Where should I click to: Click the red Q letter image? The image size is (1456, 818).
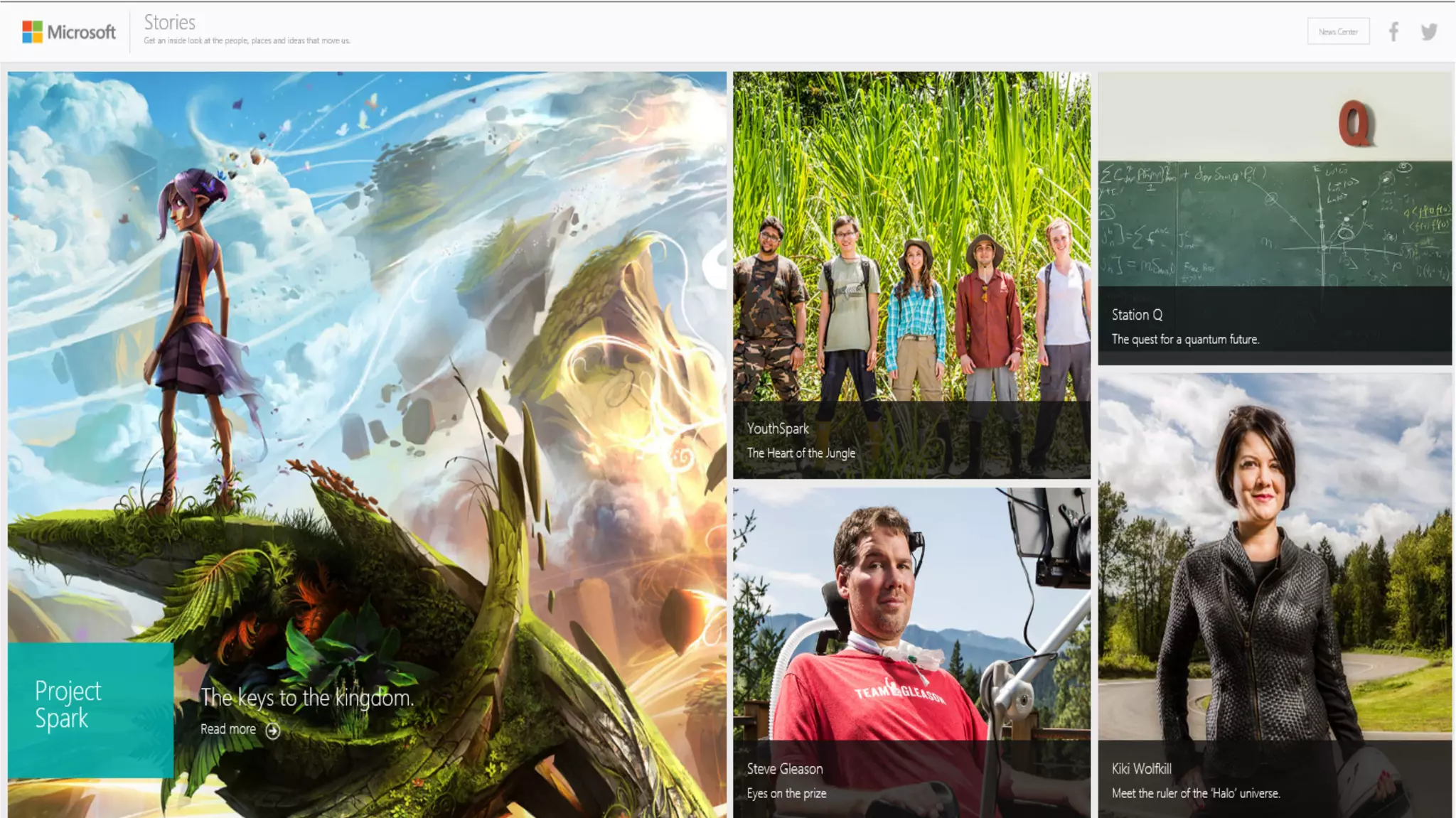1355,123
